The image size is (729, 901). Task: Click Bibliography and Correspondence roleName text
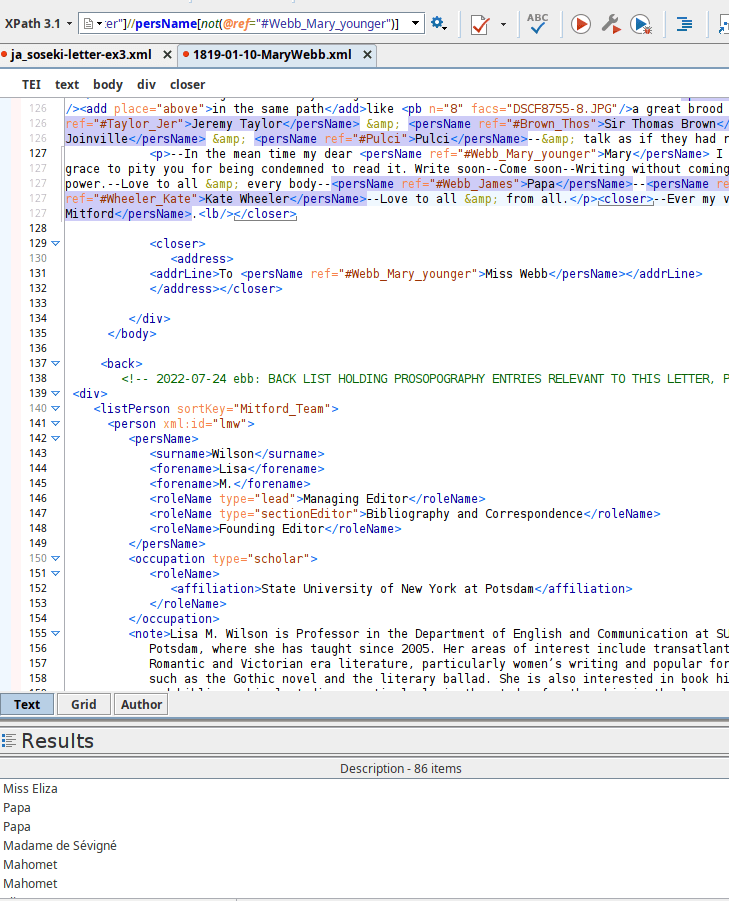click(475, 514)
